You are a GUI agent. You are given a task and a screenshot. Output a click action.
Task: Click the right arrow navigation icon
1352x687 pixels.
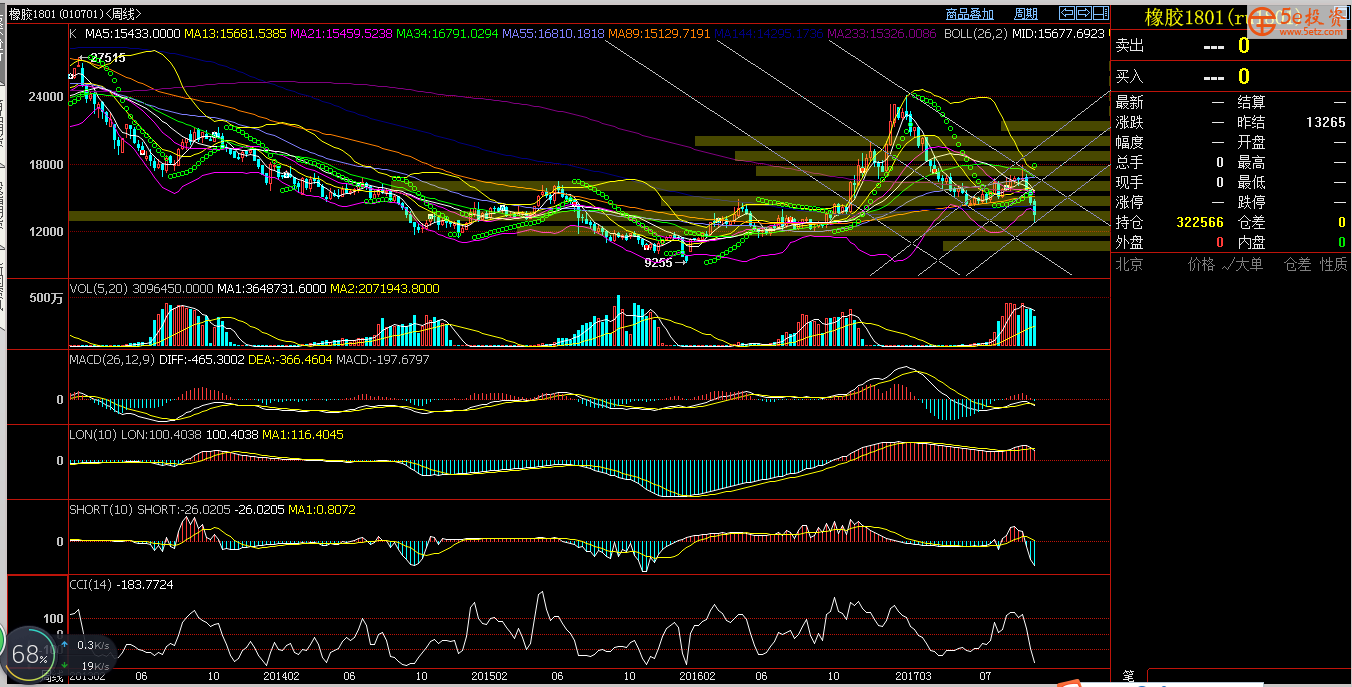coord(1083,13)
